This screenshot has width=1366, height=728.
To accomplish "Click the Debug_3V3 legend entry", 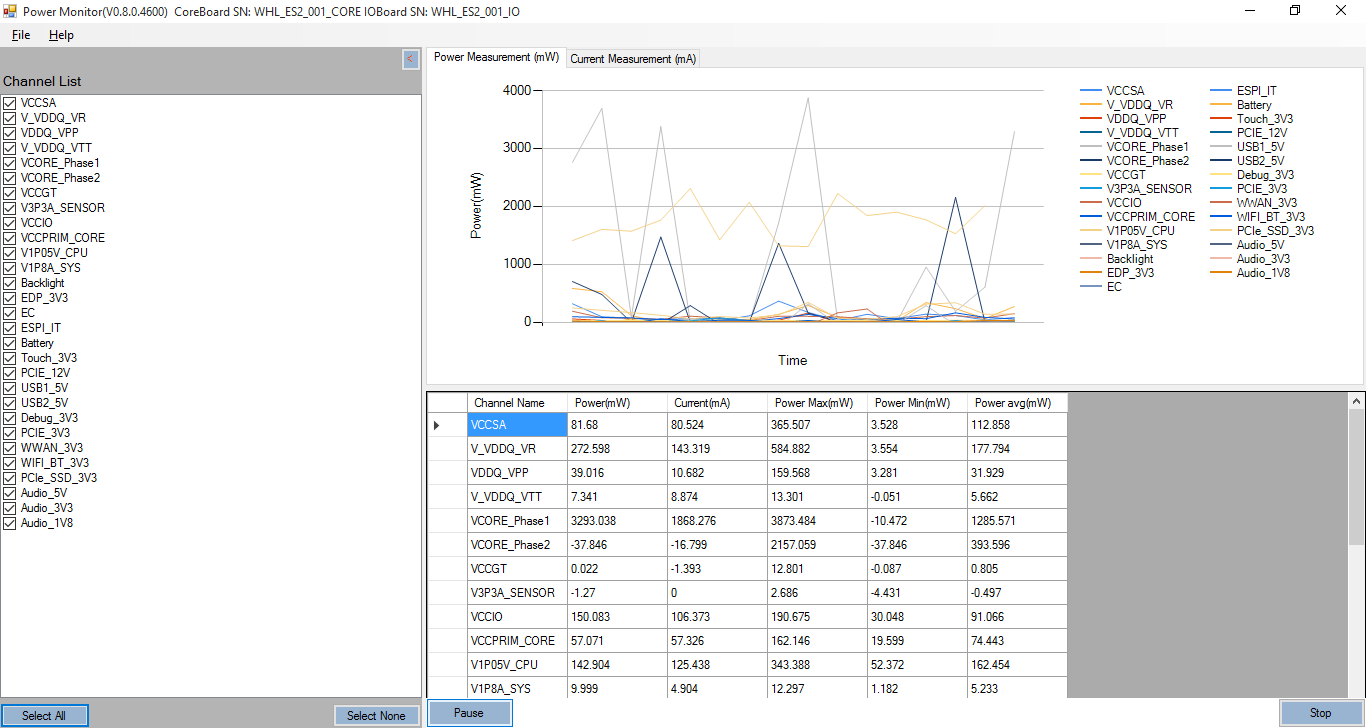I will click(x=1265, y=175).
